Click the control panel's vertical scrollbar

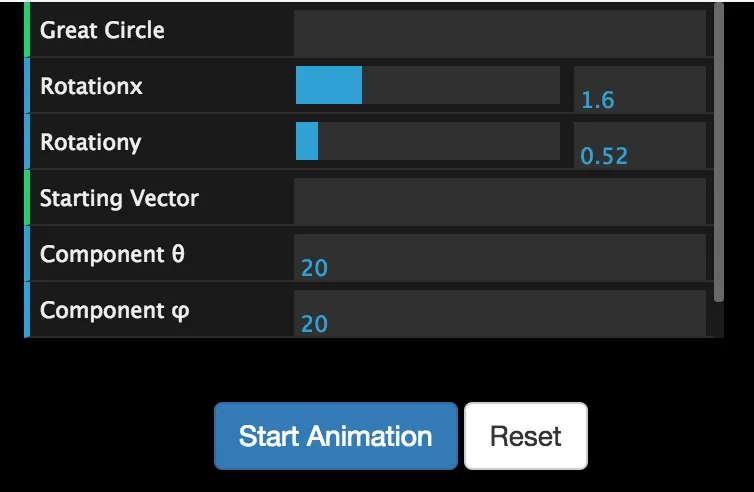[718, 150]
